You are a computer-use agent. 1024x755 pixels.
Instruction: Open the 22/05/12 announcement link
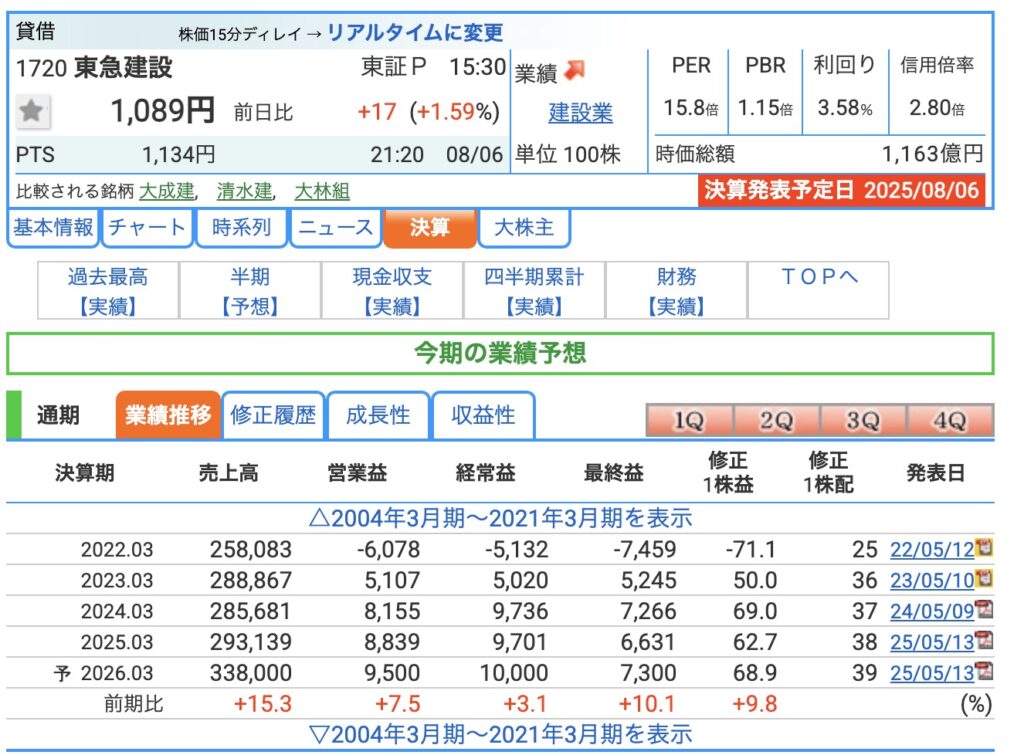tap(932, 549)
